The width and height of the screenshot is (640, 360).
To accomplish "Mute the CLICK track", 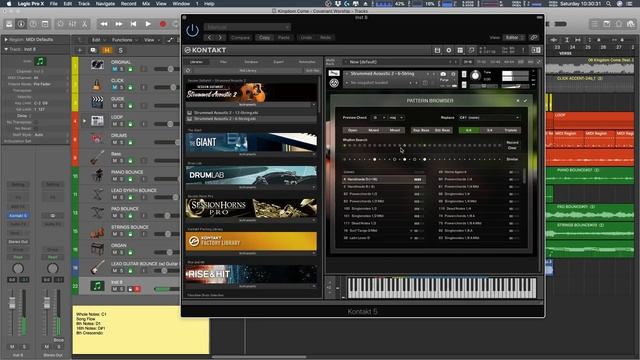I will click(x=115, y=87).
